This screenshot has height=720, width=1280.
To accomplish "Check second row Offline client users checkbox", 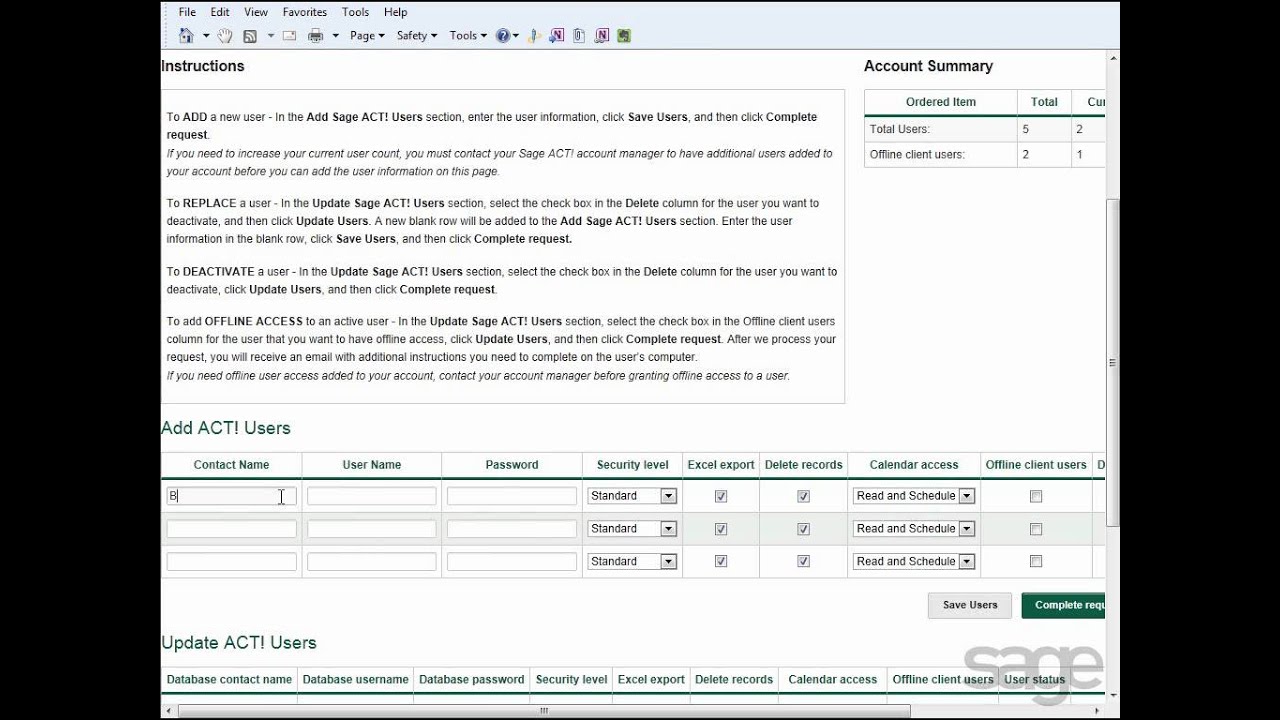I will click(x=1036, y=529).
